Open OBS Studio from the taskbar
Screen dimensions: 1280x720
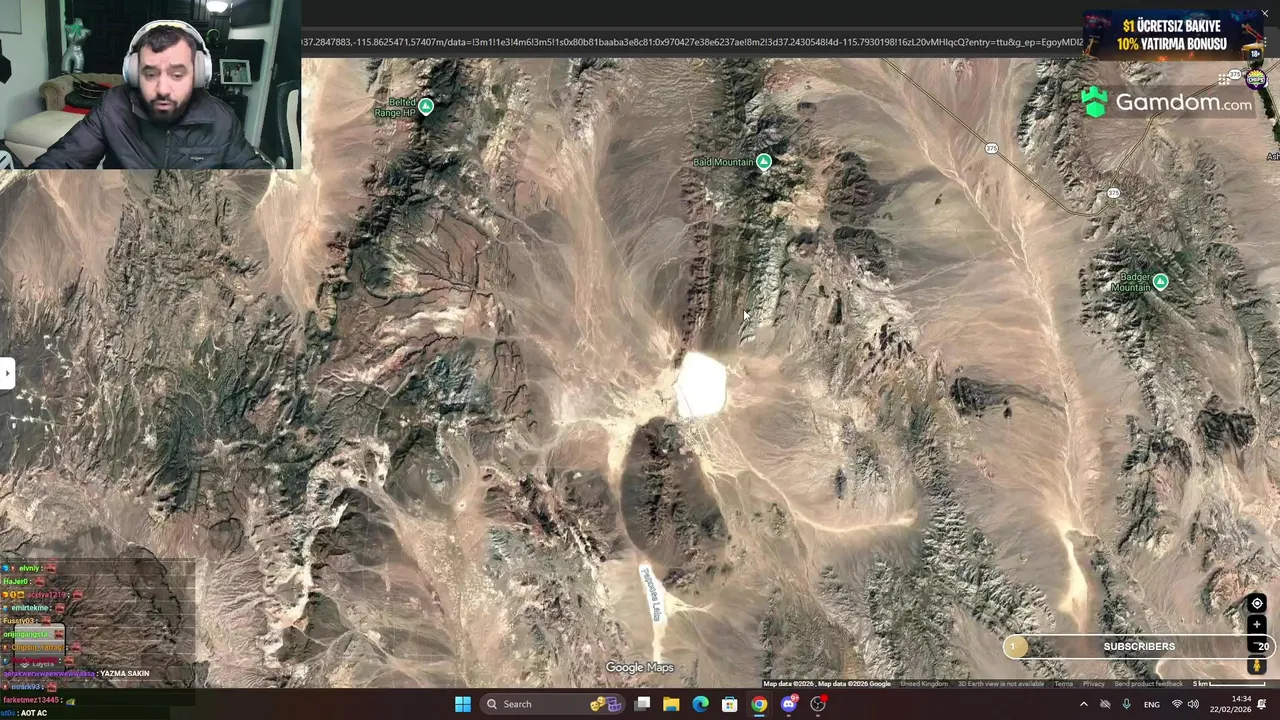(x=818, y=704)
